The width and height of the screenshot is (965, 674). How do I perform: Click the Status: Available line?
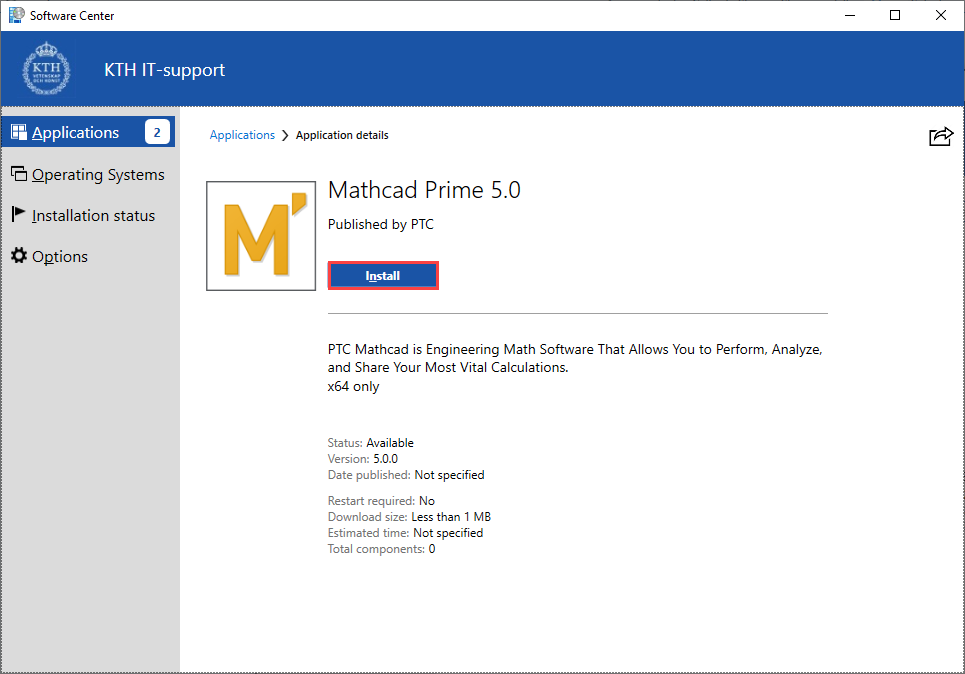tap(370, 443)
